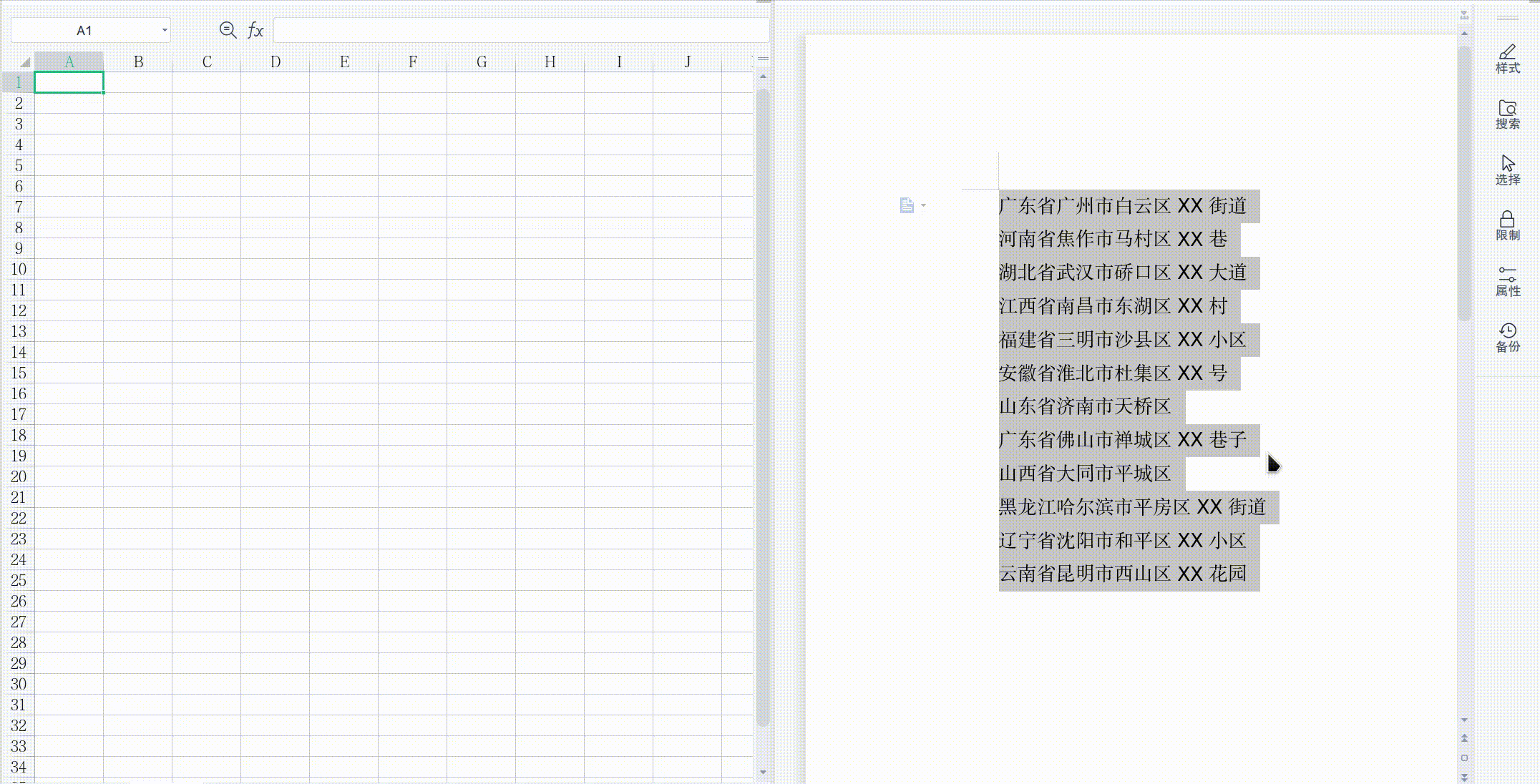Open the 备份 backup panel
Image resolution: width=1540 pixels, height=784 pixels.
pos(1507,337)
